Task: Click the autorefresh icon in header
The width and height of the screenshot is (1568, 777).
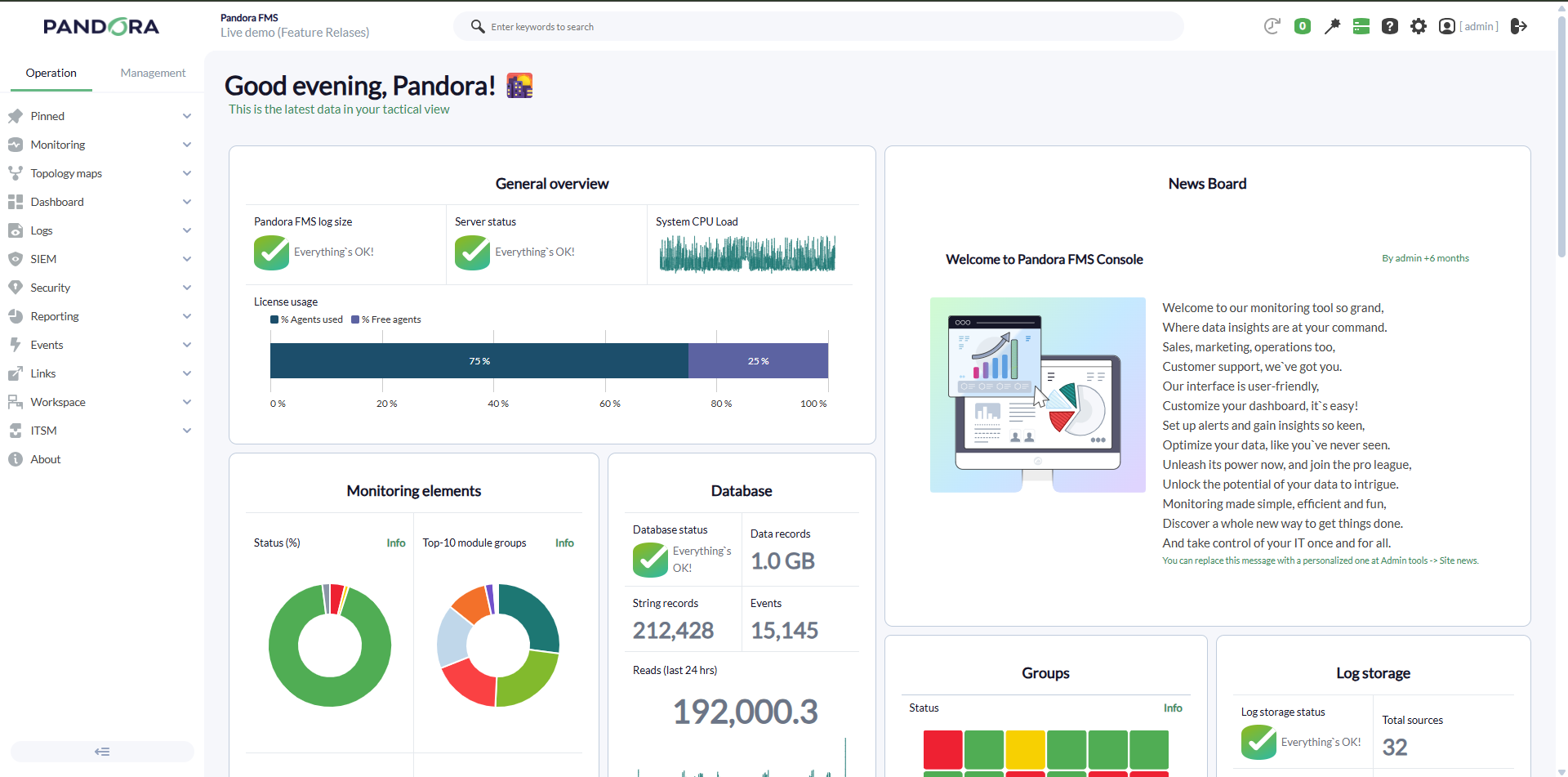Action: point(1272,26)
